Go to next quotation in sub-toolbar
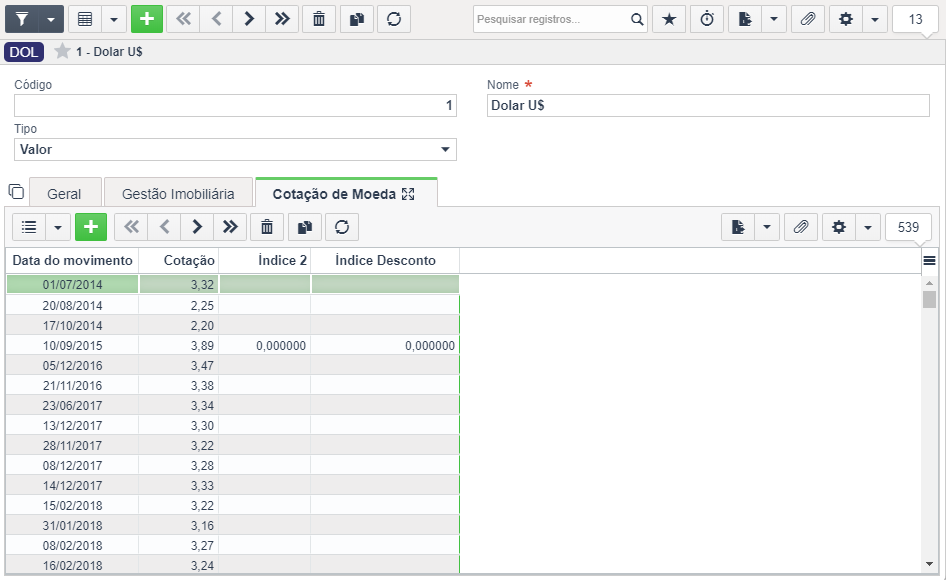 (x=197, y=227)
